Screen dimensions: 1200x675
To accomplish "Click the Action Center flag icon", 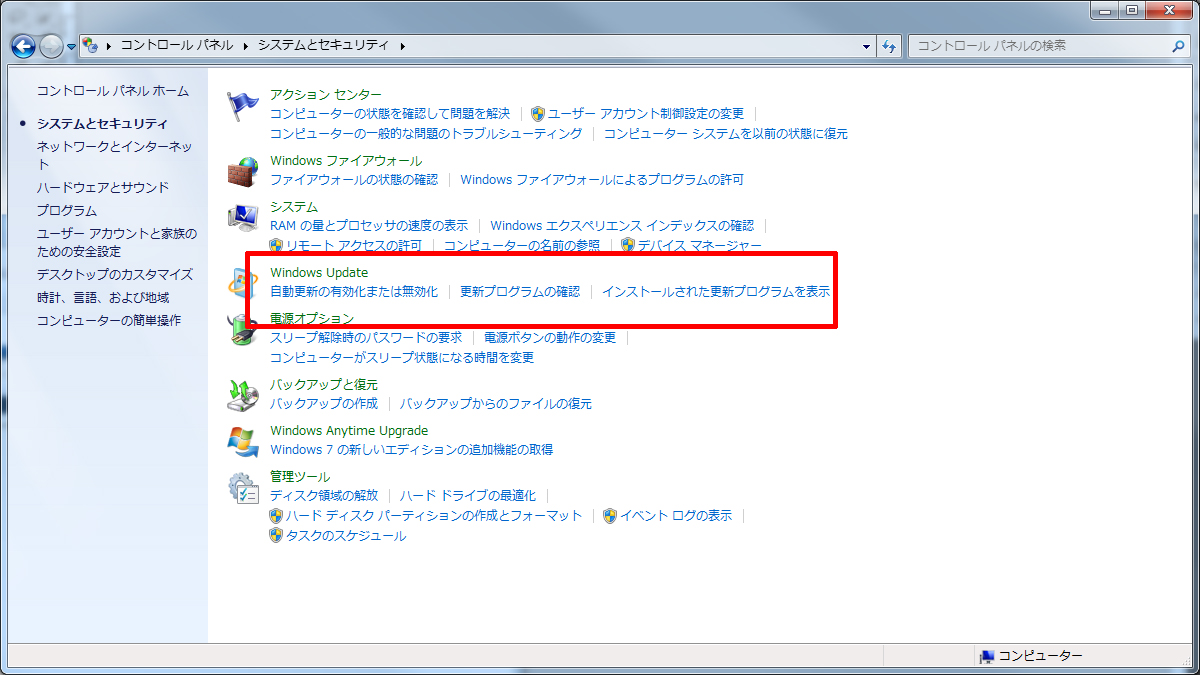I will (x=243, y=105).
